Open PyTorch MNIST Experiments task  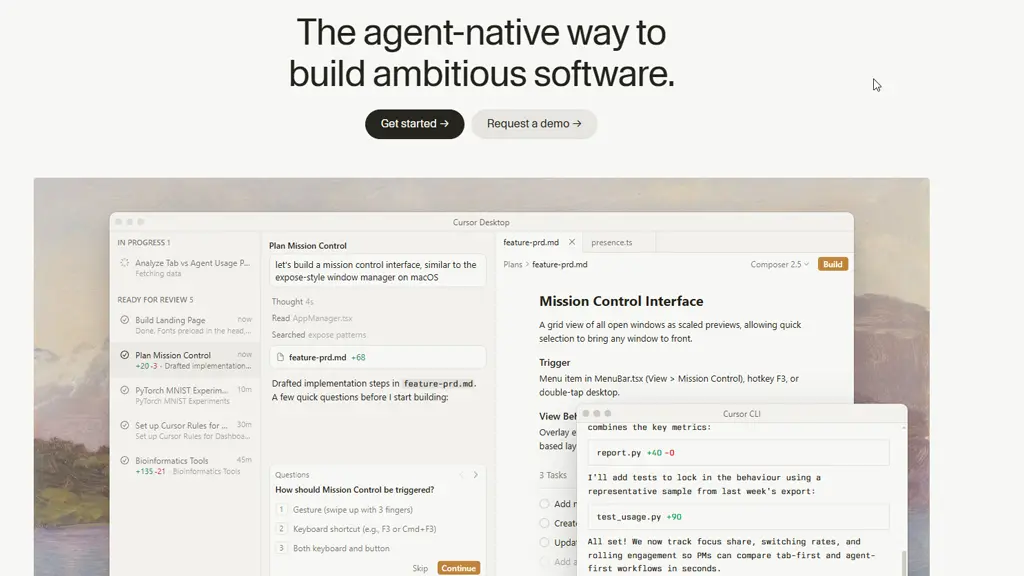186,395
